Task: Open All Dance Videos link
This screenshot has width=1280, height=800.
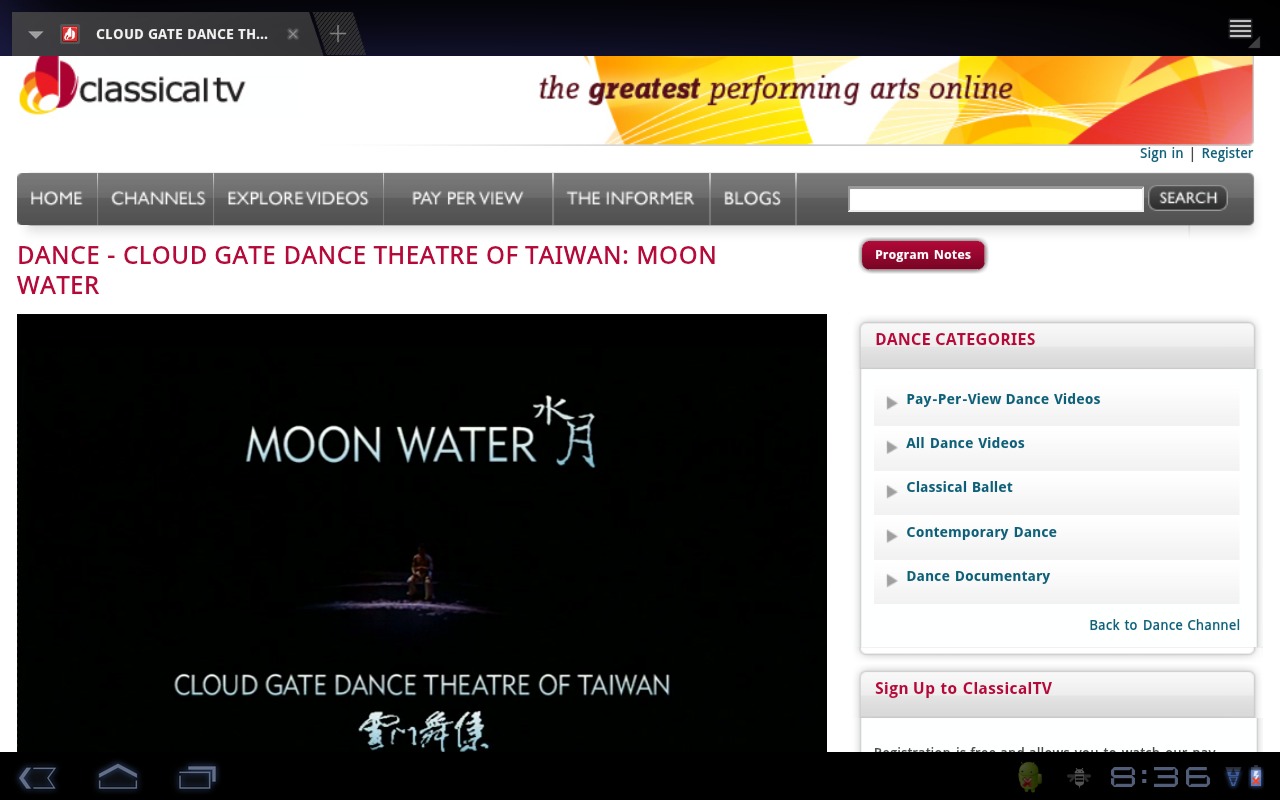Action: tap(965, 443)
